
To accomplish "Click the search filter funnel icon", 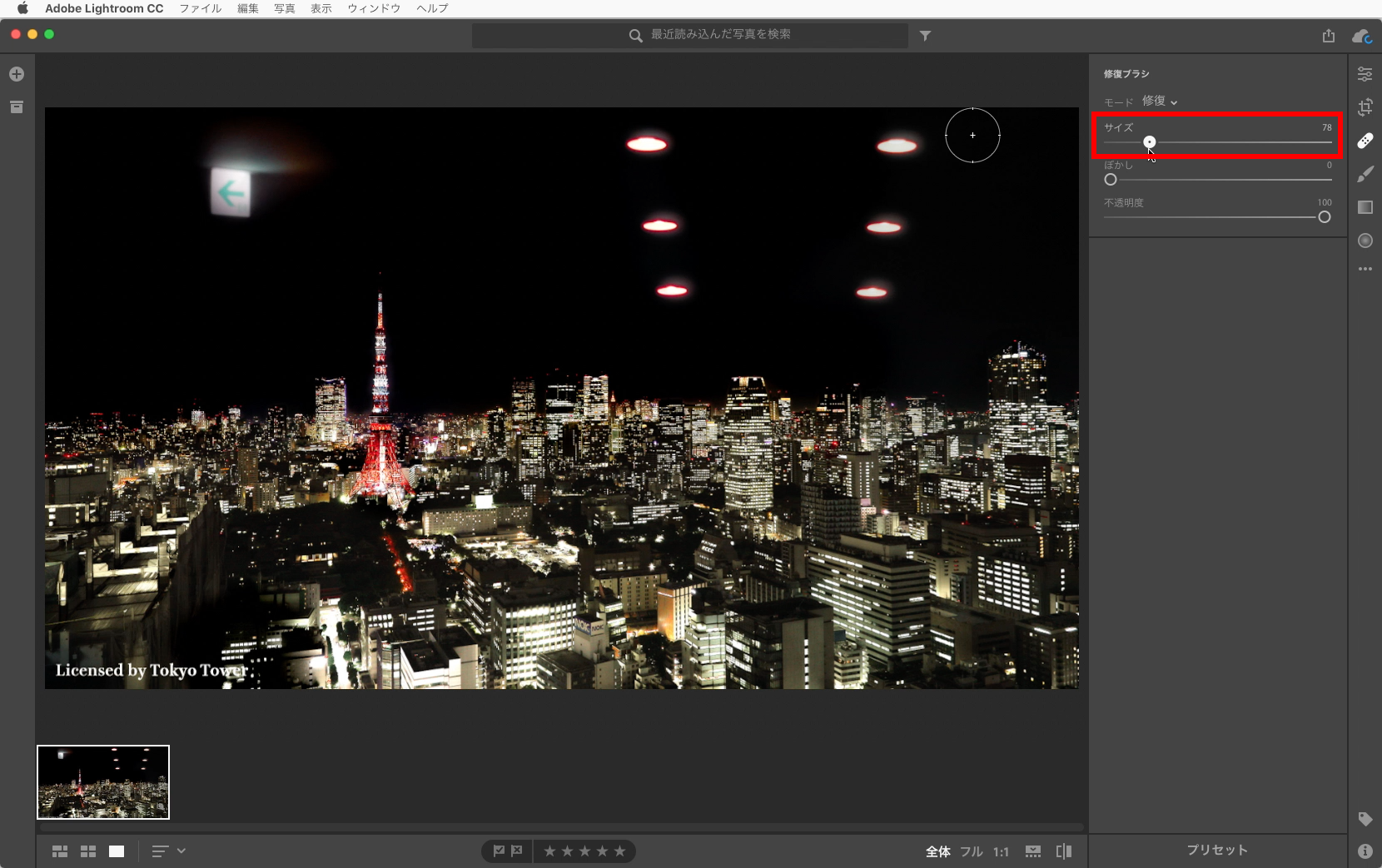I will coord(925,36).
